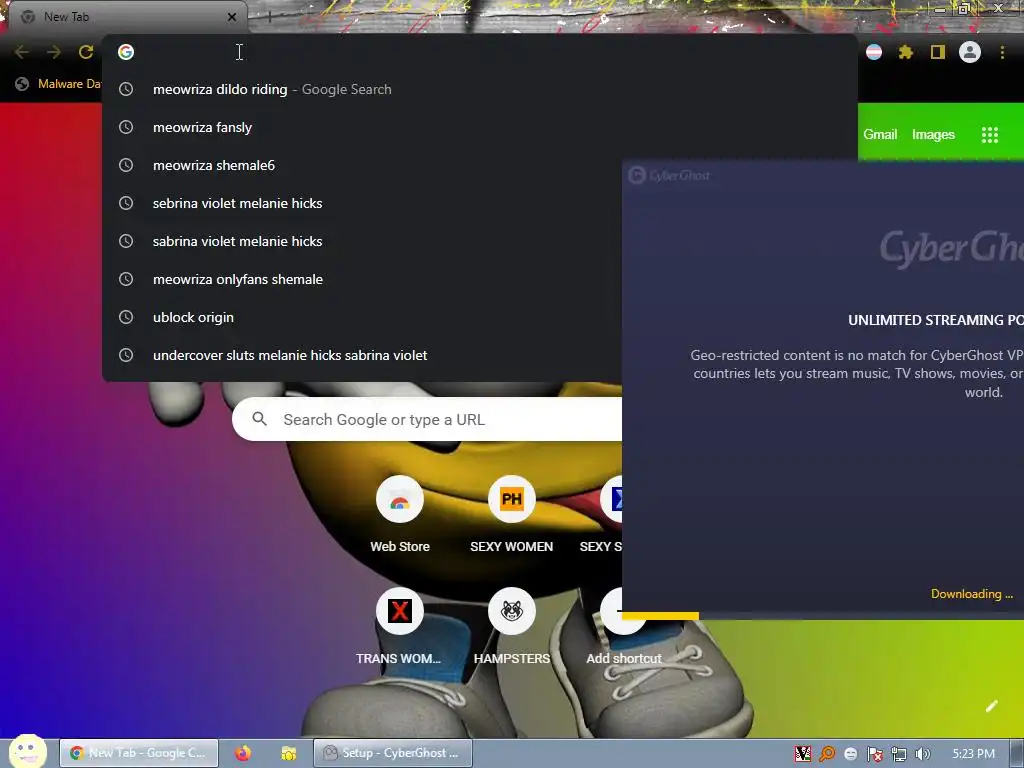Click the network icon in system tray
Viewport: 1024px width, 768px height.
(x=899, y=754)
